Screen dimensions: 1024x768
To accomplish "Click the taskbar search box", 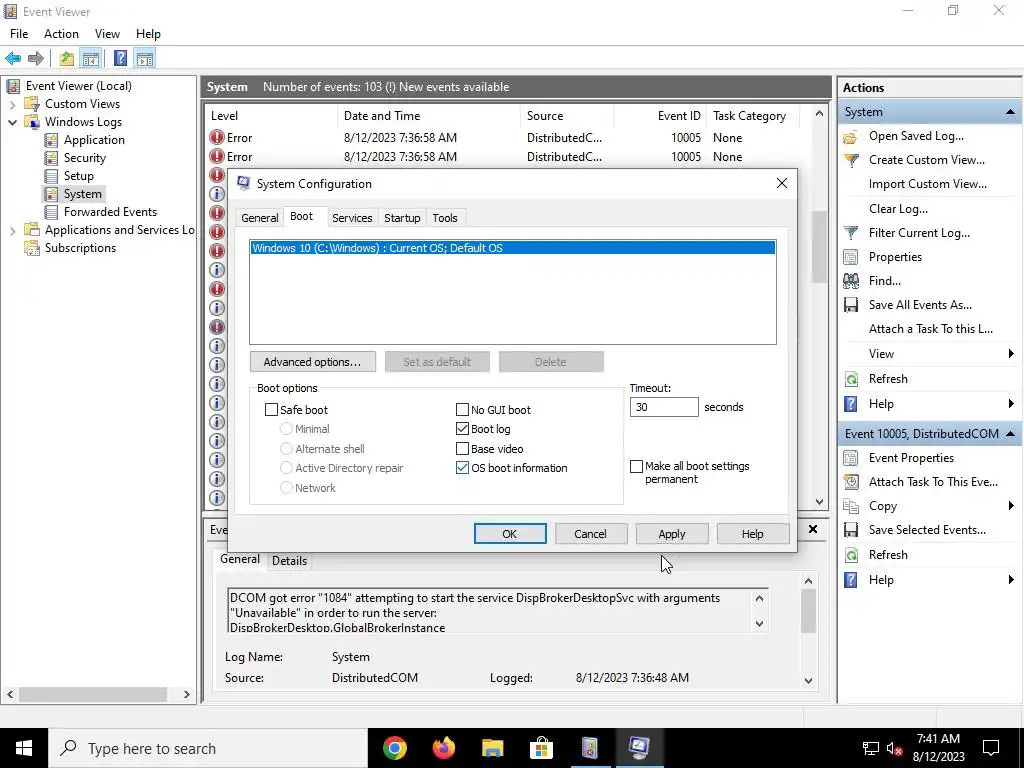I will pos(208,748).
